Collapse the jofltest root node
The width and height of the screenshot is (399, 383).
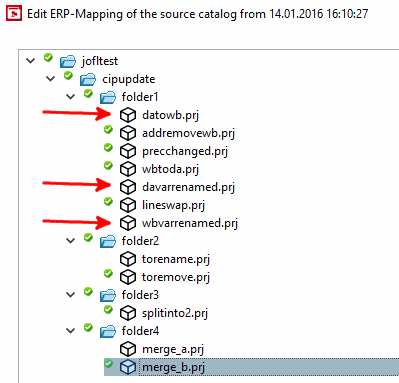(31, 61)
